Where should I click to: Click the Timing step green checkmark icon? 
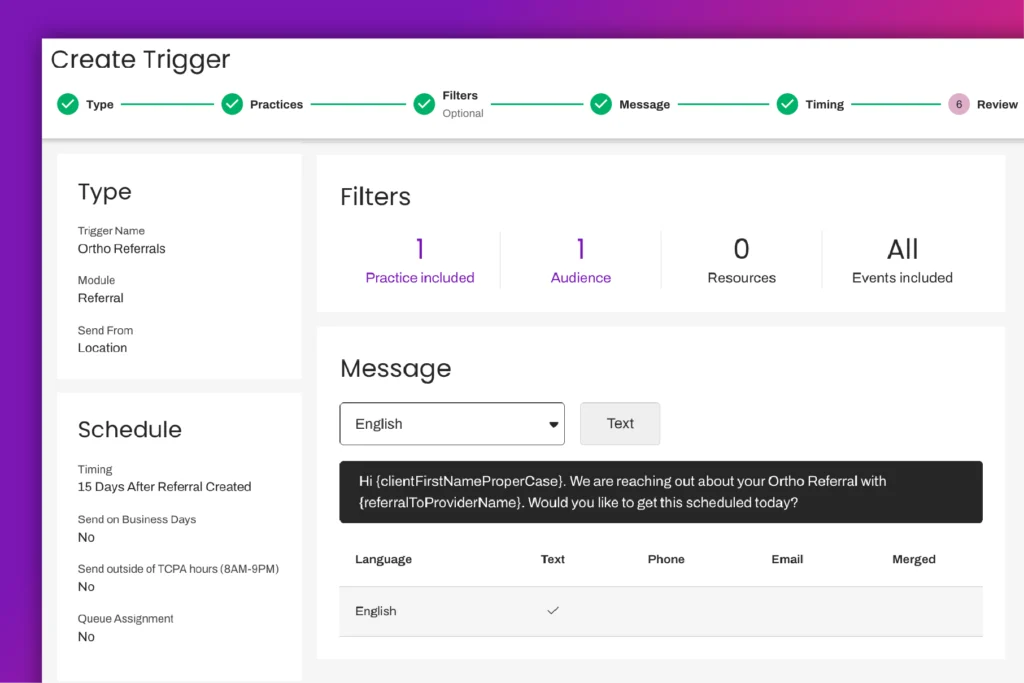(788, 104)
